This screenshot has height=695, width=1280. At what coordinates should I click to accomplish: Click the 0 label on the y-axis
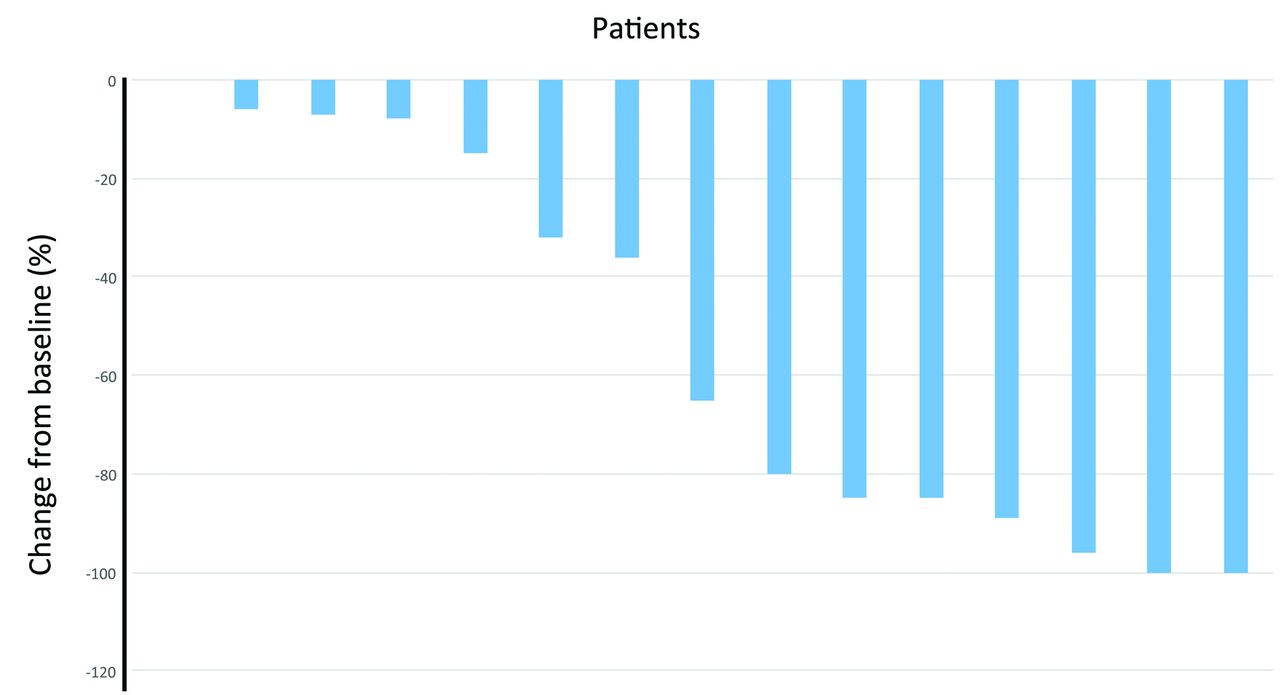pyautogui.click(x=112, y=81)
